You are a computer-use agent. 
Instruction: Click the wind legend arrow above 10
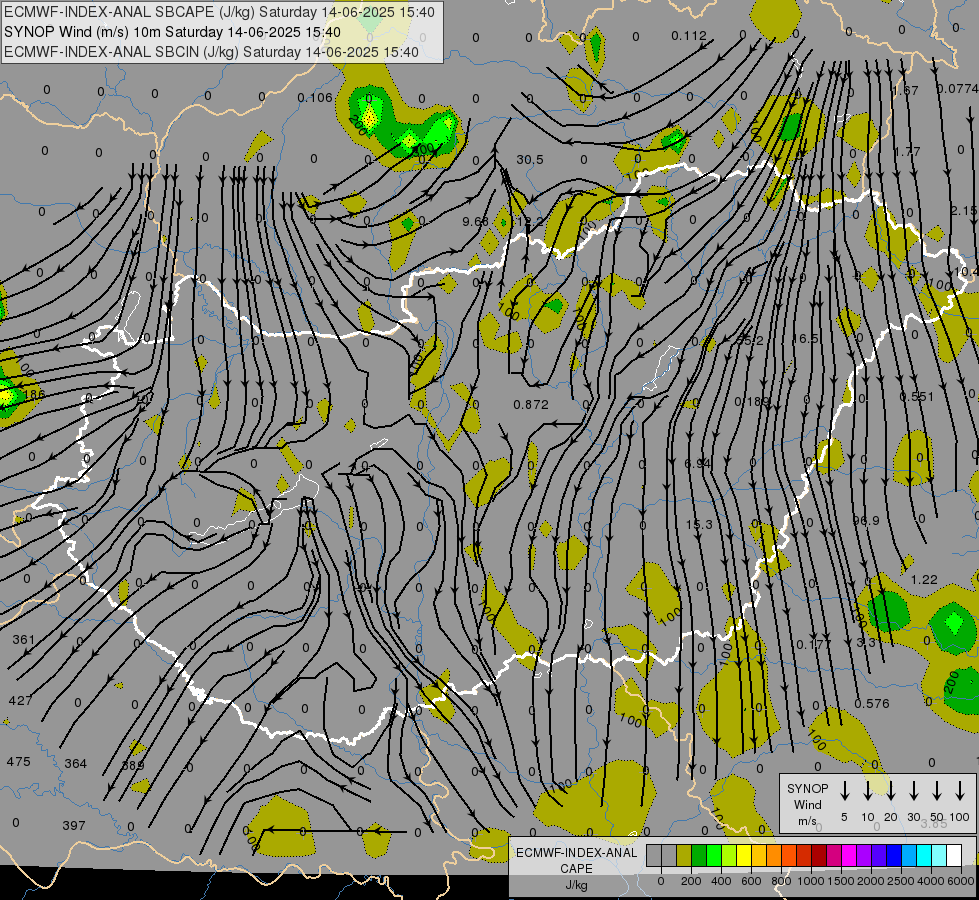tap(867, 791)
